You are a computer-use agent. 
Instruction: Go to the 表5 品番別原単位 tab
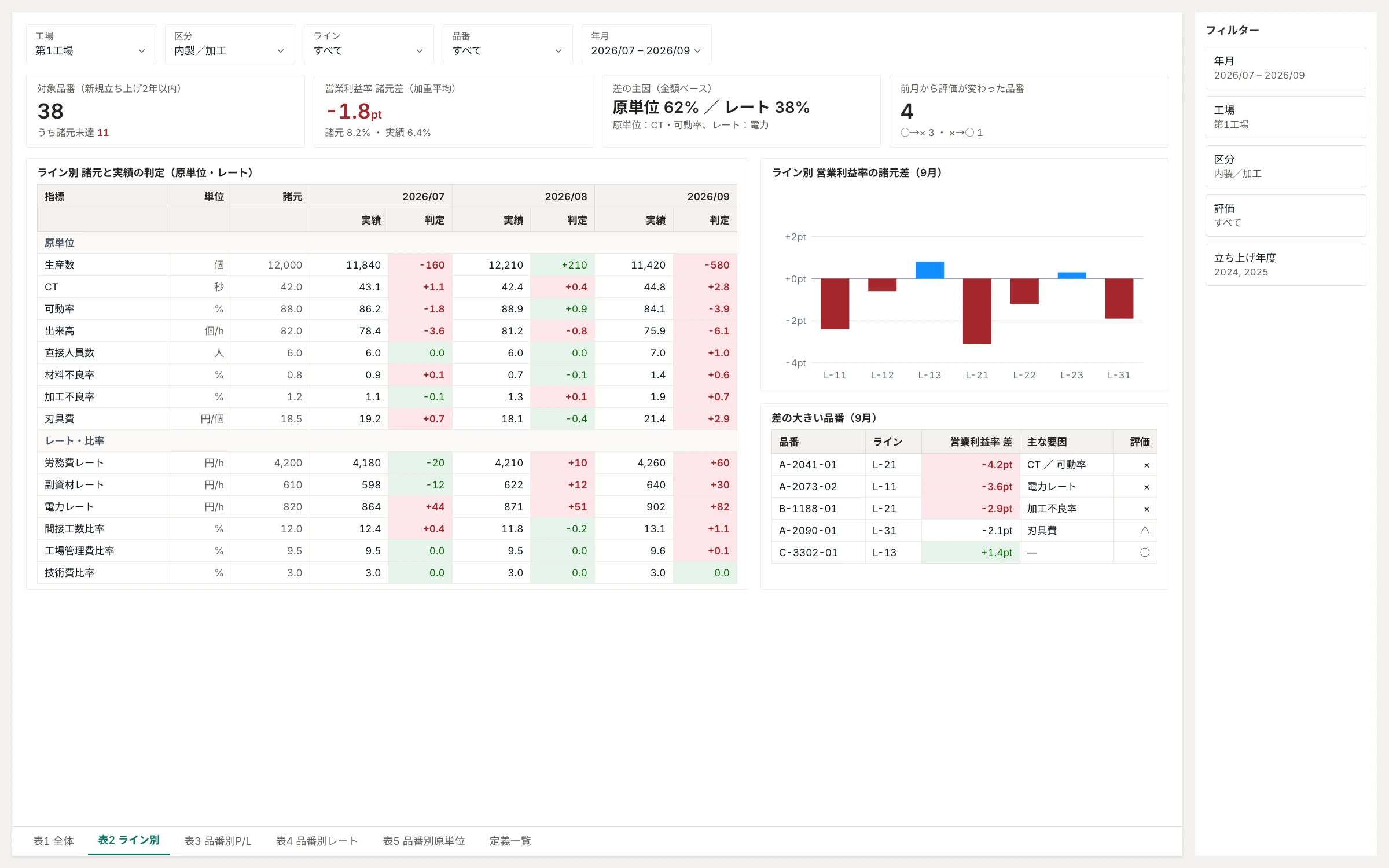pos(424,841)
